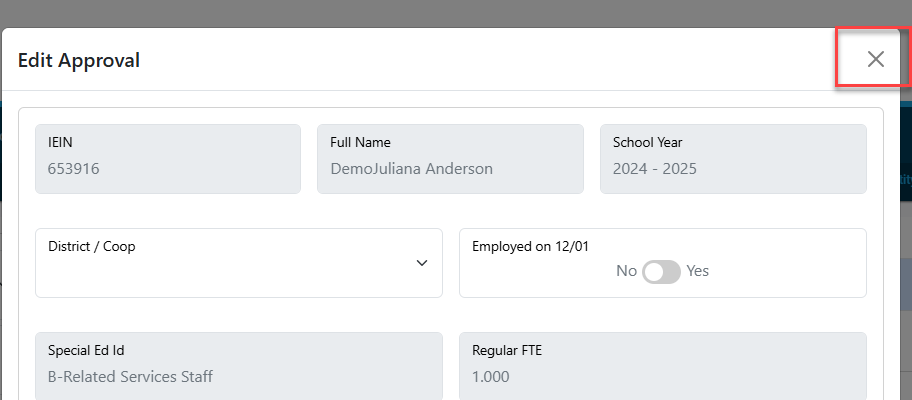The height and width of the screenshot is (400, 912).
Task: Select the Yes label beside the switch
Action: (697, 271)
